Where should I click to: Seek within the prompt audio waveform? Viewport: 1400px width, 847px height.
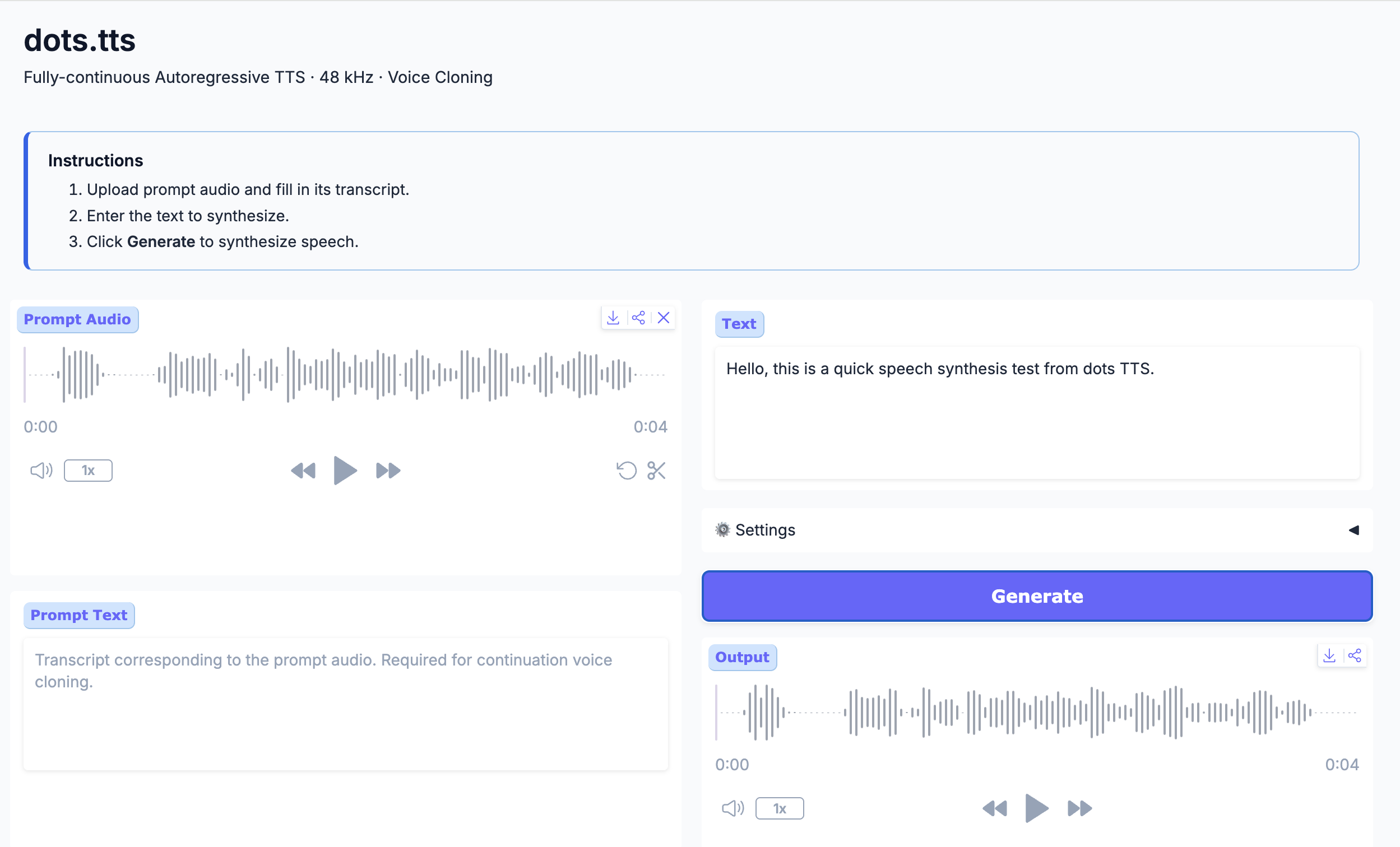pos(345,374)
